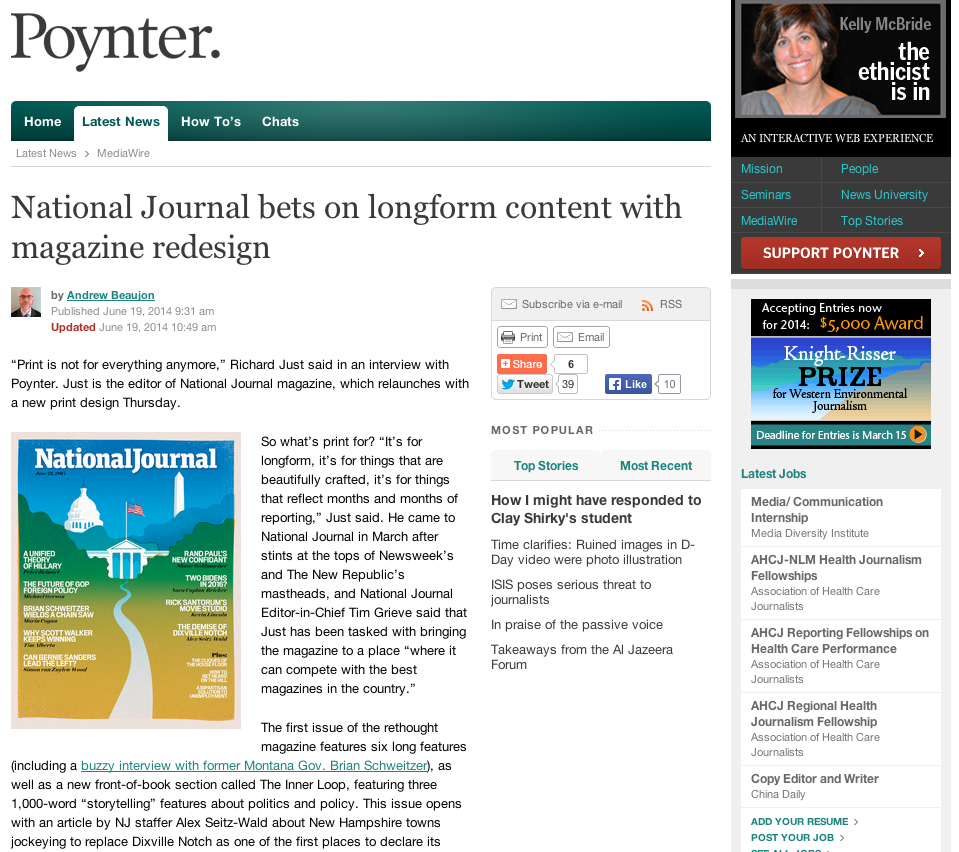The width and height of the screenshot is (959, 852).
Task: Open Andrew Beaujon author link
Action: point(111,295)
